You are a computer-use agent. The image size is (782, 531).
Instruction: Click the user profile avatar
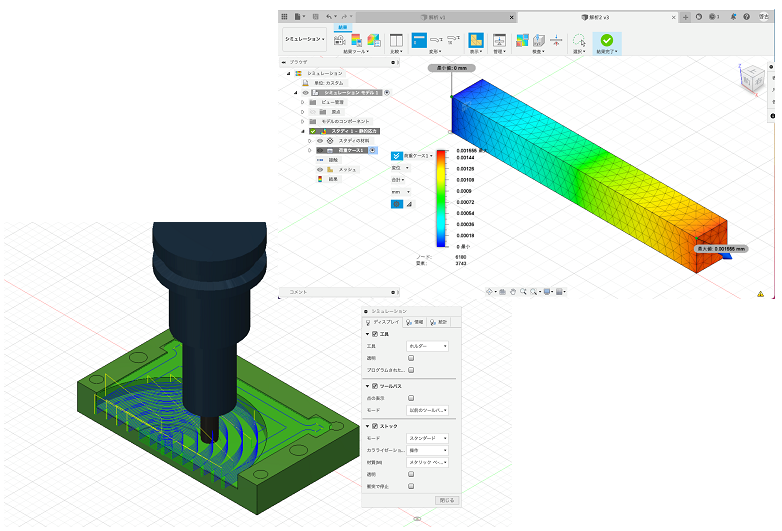point(764,16)
